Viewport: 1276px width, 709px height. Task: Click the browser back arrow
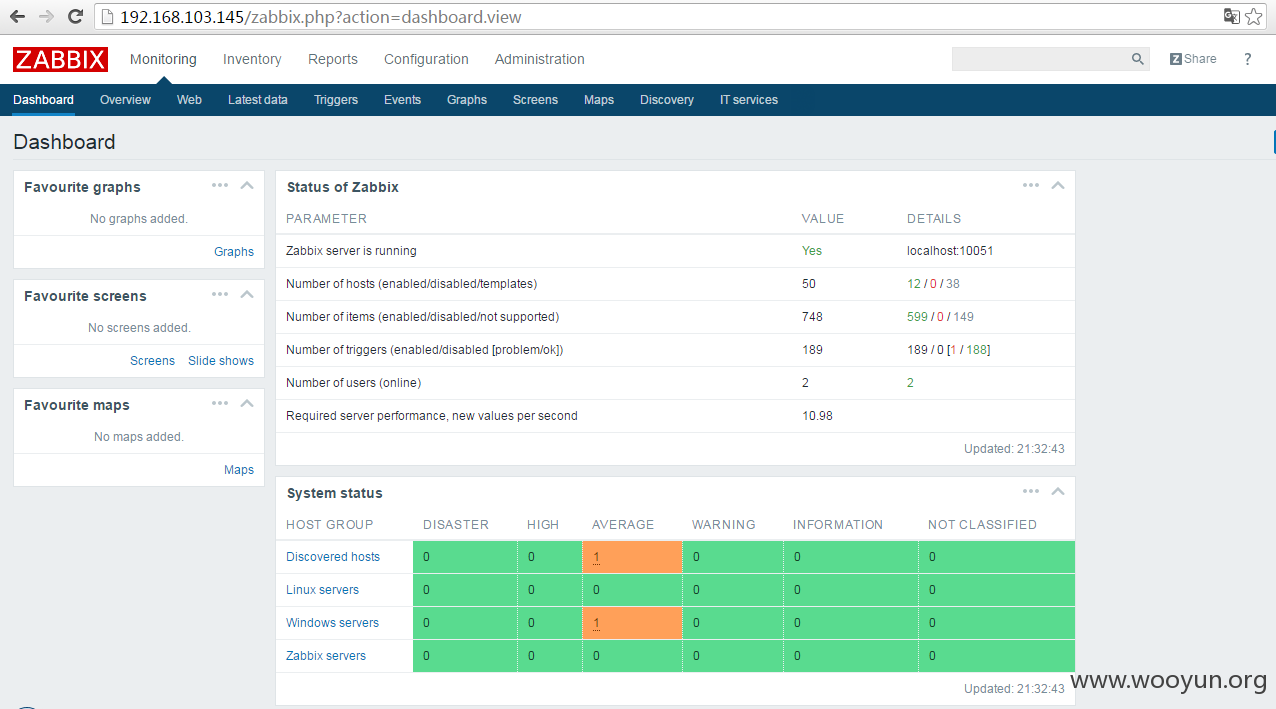18,17
